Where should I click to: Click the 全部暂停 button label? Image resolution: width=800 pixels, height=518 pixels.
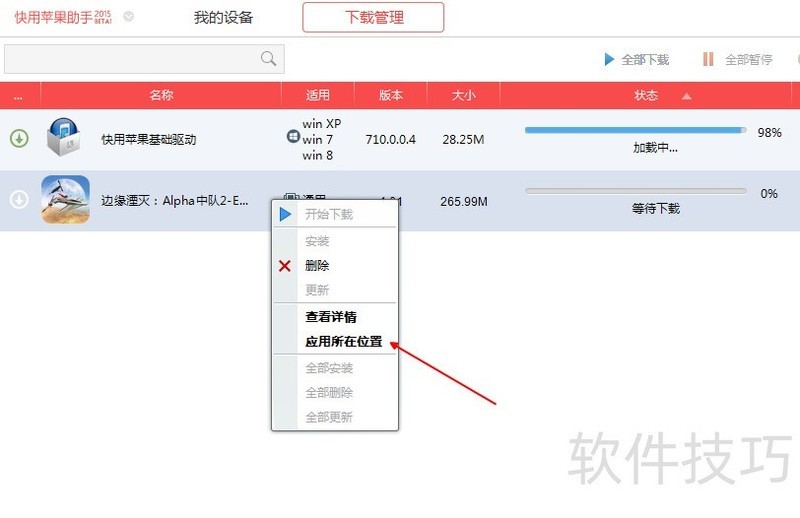pyautogui.click(x=748, y=60)
